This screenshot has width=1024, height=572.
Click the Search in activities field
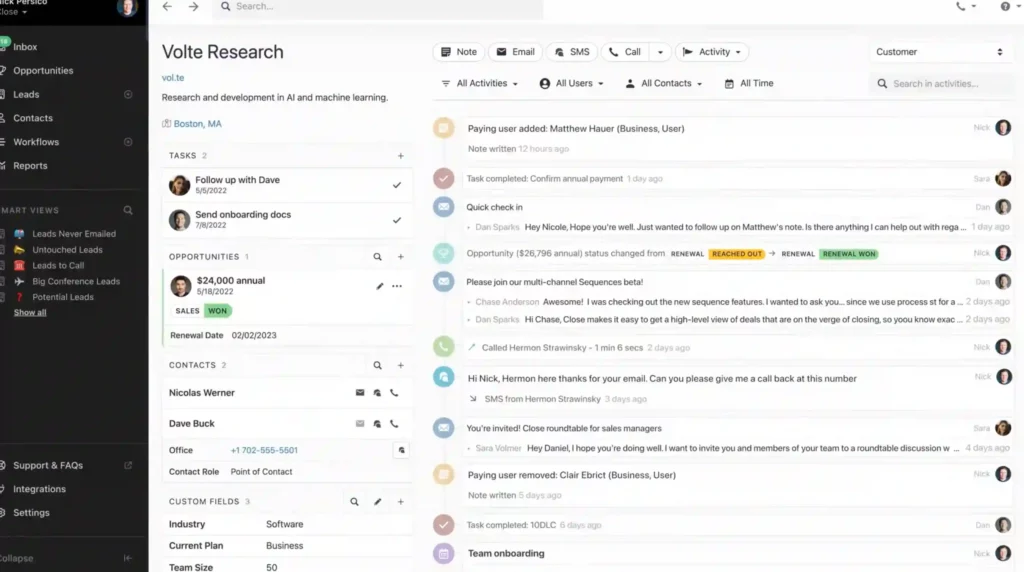click(x=940, y=84)
